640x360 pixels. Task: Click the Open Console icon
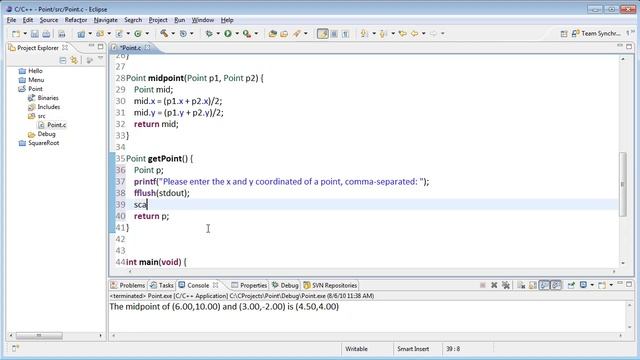(x=602, y=285)
